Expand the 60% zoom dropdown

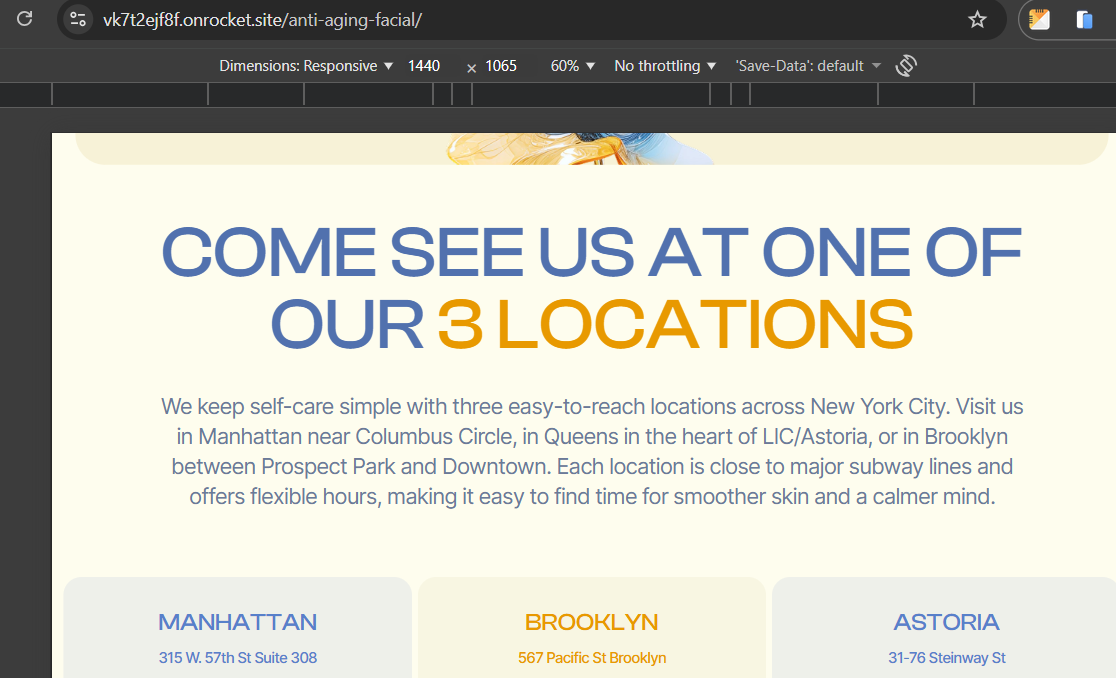(572, 65)
